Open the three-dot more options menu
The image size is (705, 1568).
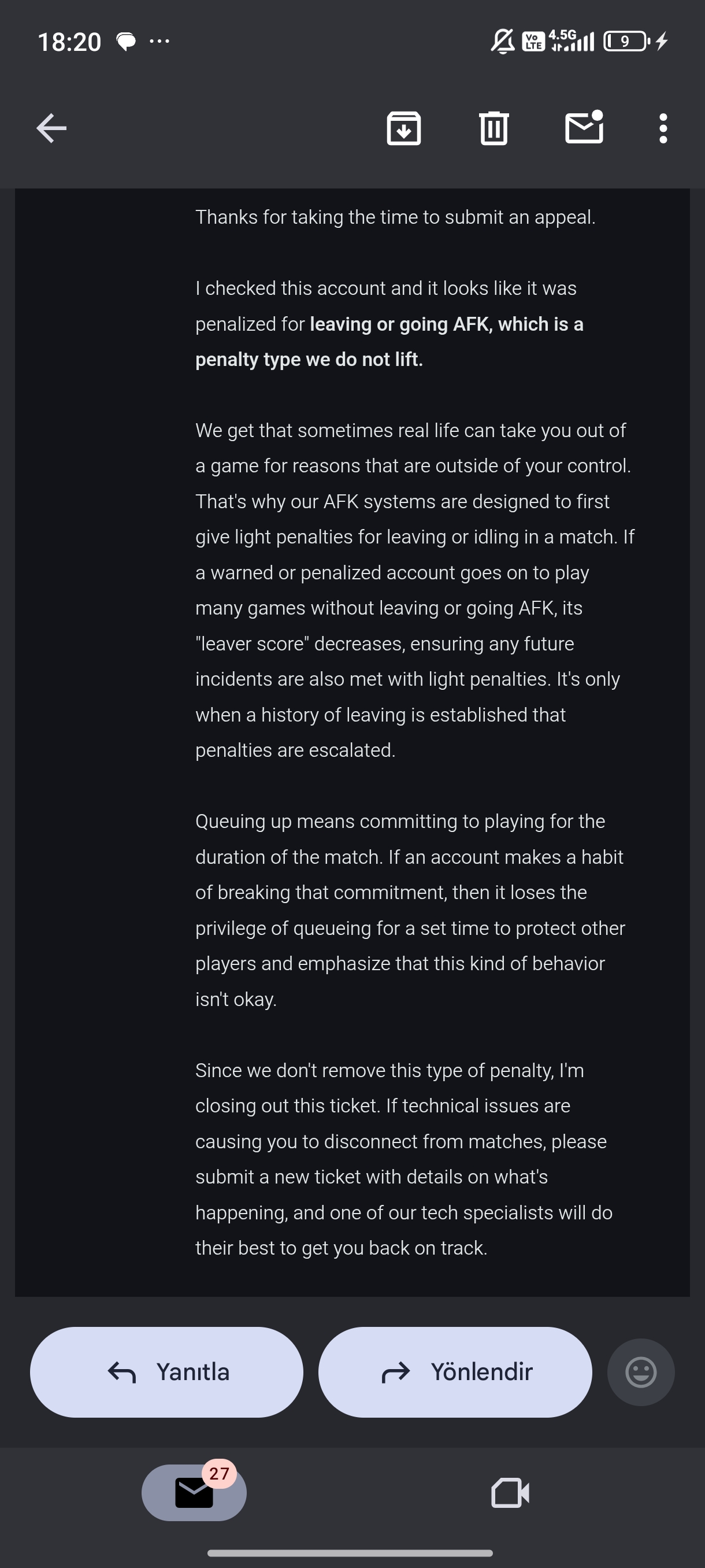coord(663,128)
